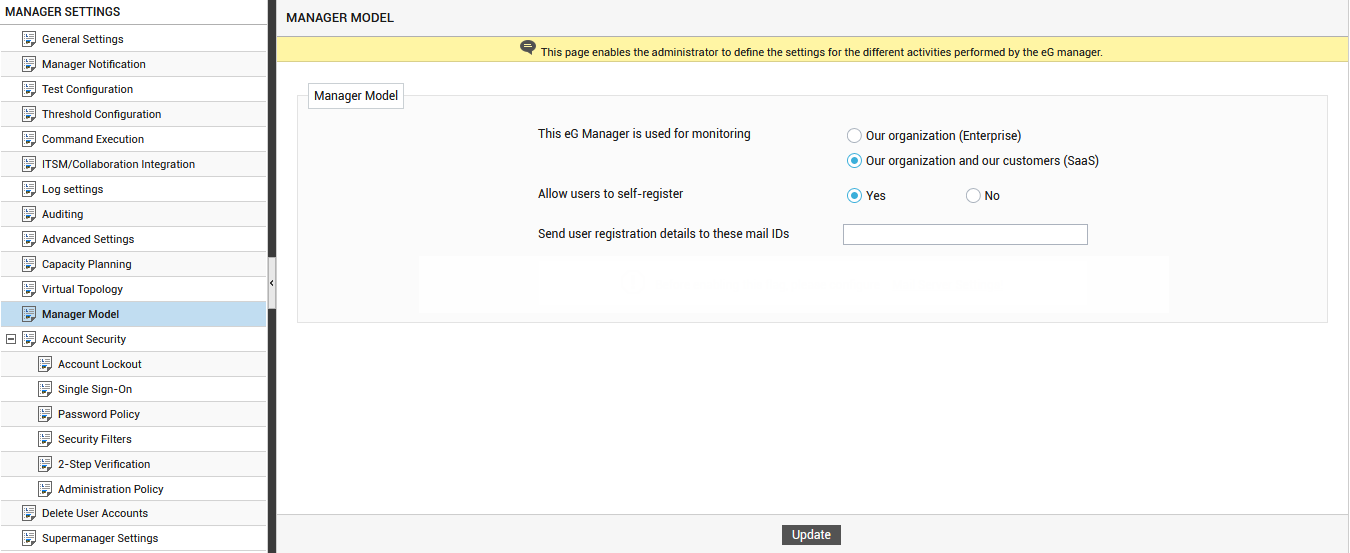The height and width of the screenshot is (553, 1350).
Task: Select Command Execution in the menu
Action: pos(93,139)
